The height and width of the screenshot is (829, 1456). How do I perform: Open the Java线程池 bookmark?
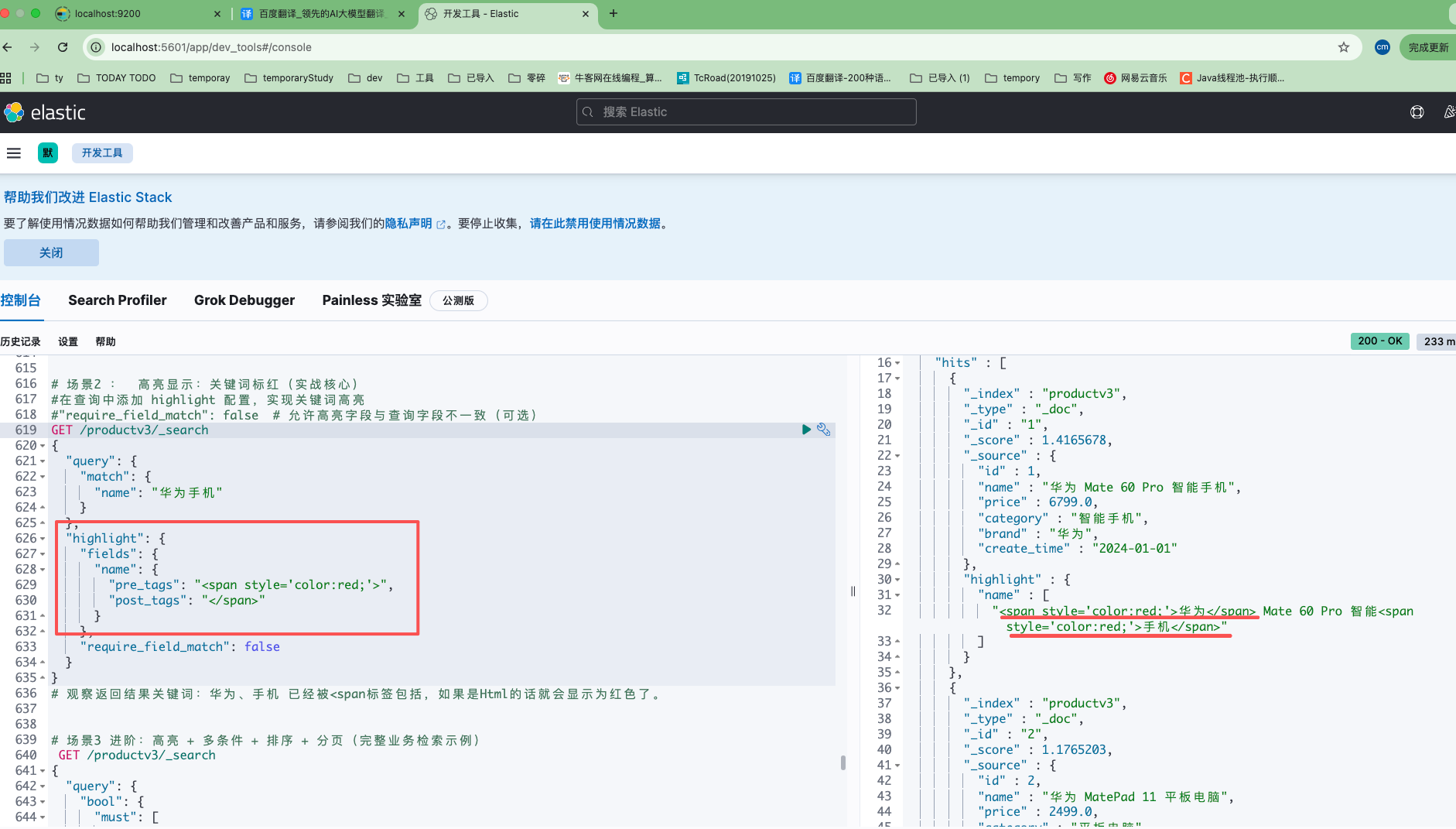coord(1232,77)
